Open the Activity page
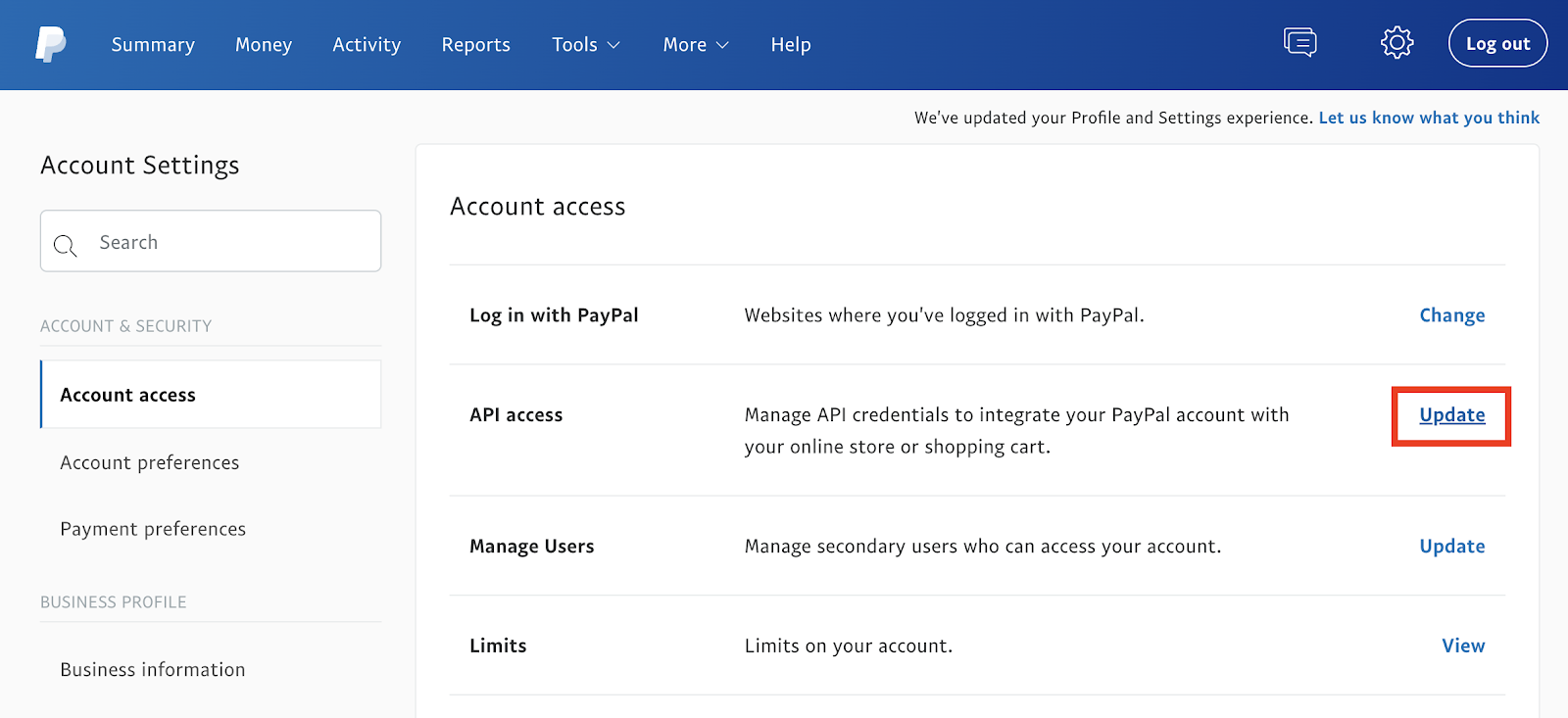1568x718 pixels. click(367, 45)
